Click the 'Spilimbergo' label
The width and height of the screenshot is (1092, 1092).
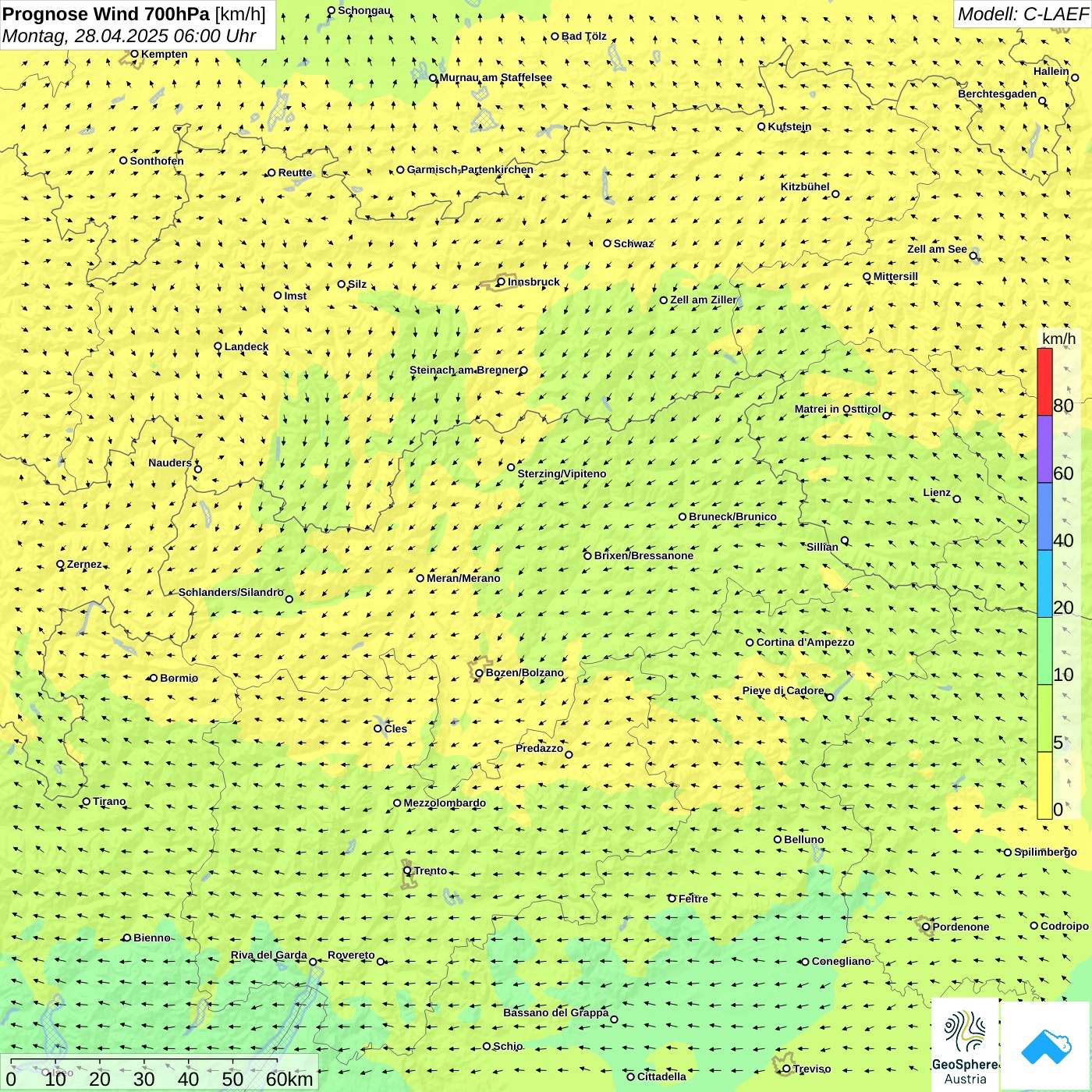click(x=1045, y=852)
